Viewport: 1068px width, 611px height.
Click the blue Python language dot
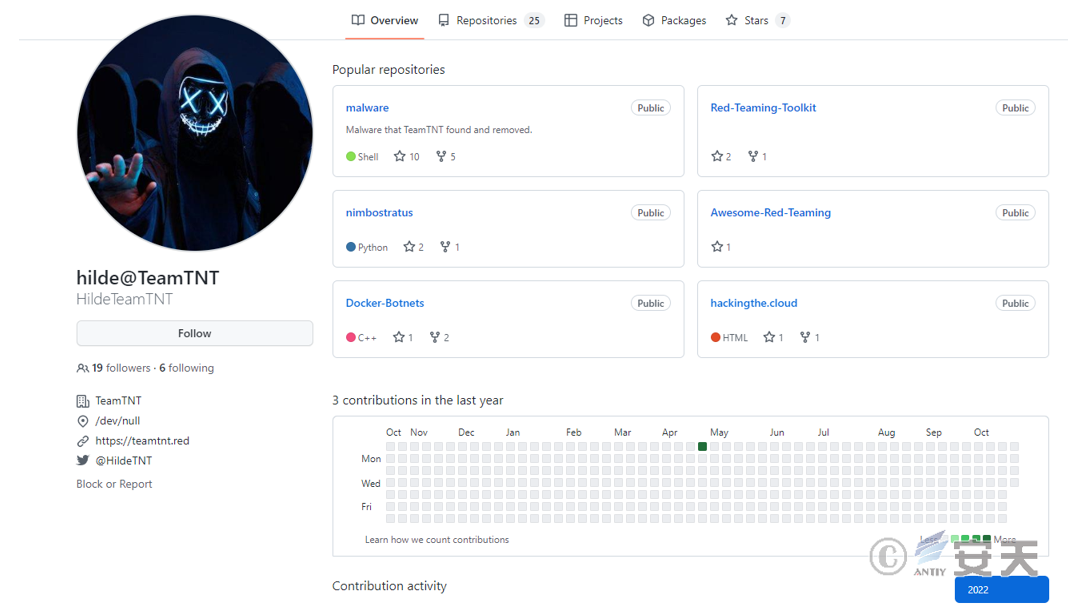pyautogui.click(x=351, y=247)
